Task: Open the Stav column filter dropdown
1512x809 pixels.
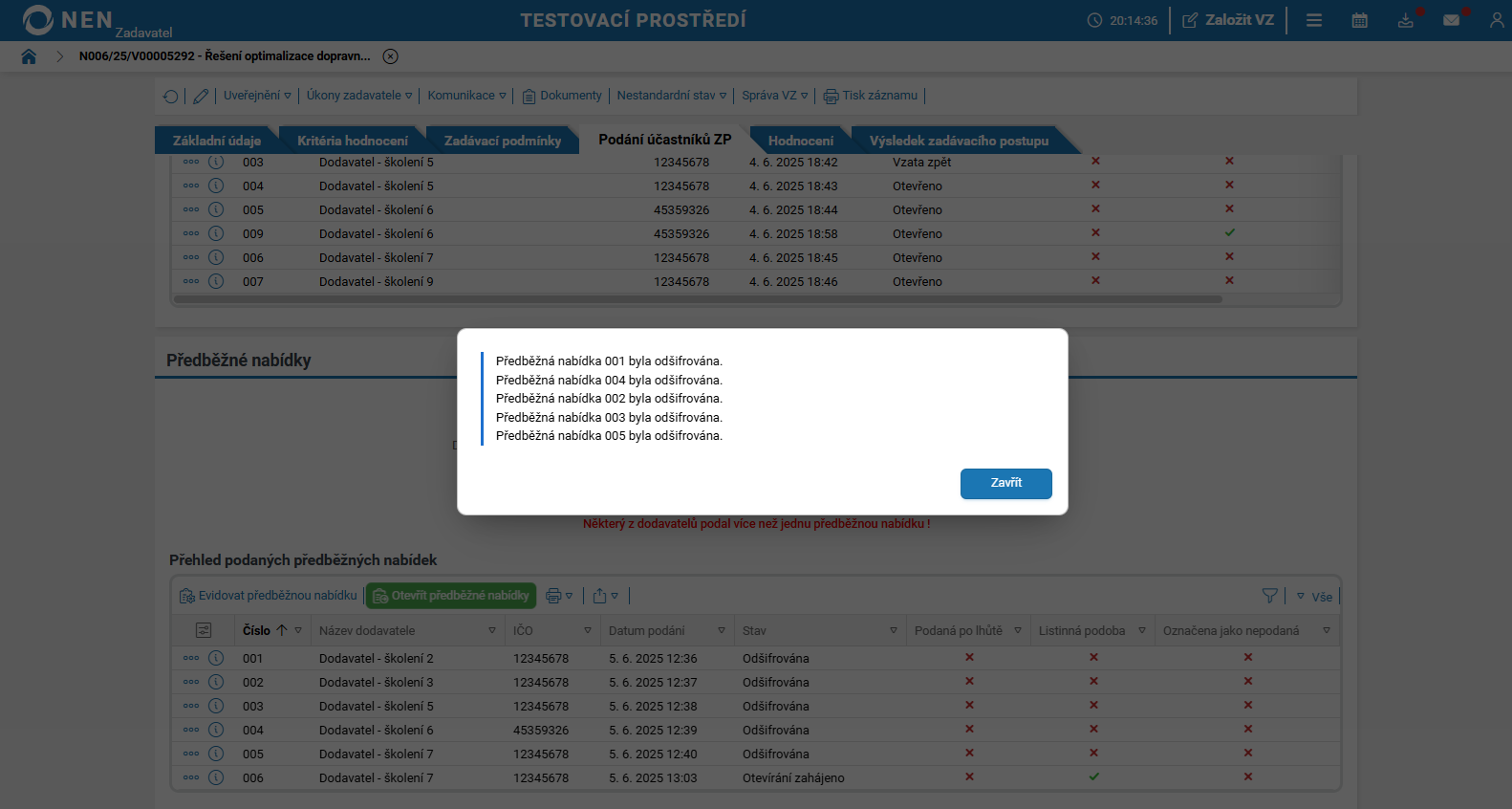Action: click(x=894, y=631)
